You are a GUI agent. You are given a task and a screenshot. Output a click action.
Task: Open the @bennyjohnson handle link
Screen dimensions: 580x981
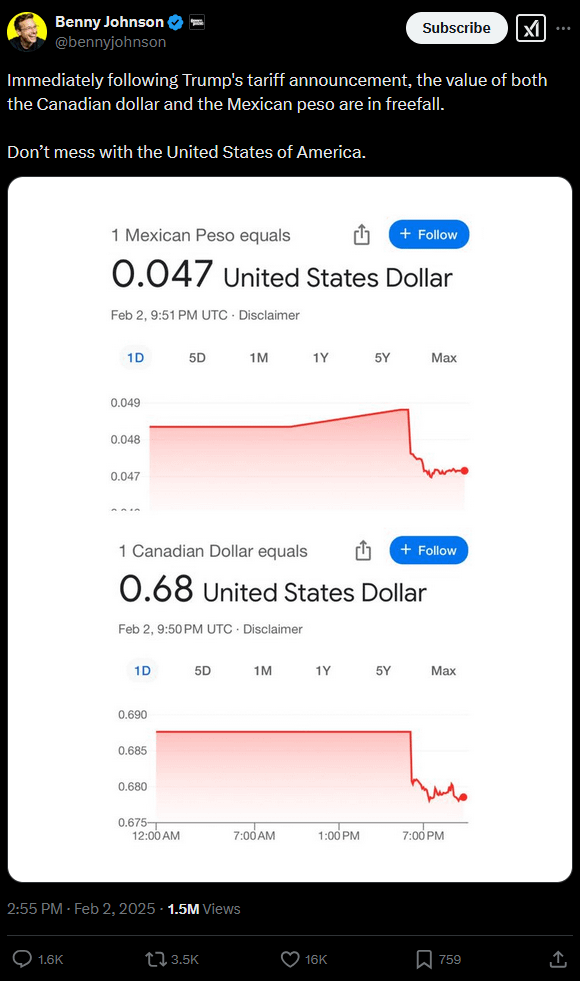tap(111, 42)
